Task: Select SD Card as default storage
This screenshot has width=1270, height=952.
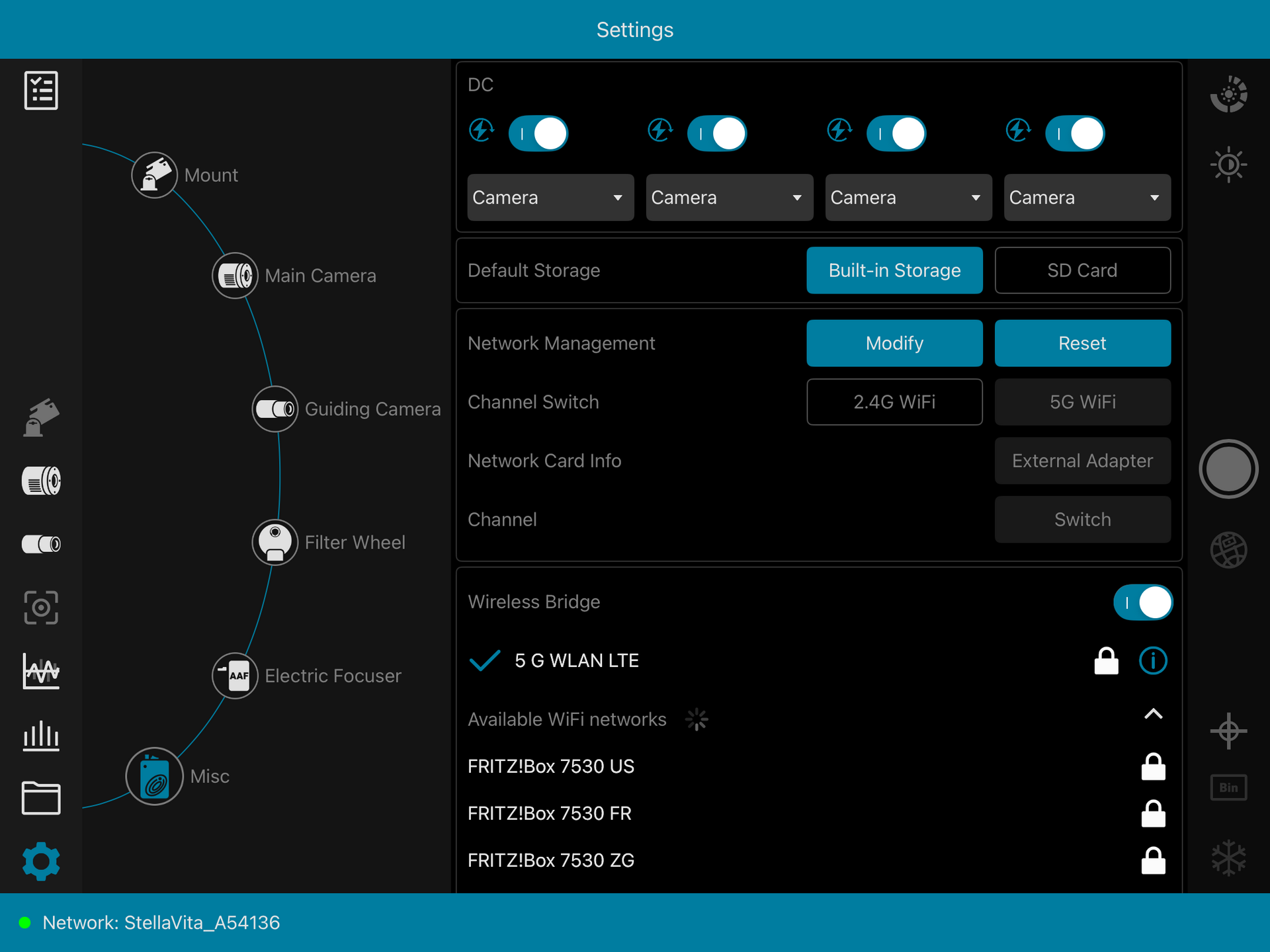Action: tap(1082, 270)
